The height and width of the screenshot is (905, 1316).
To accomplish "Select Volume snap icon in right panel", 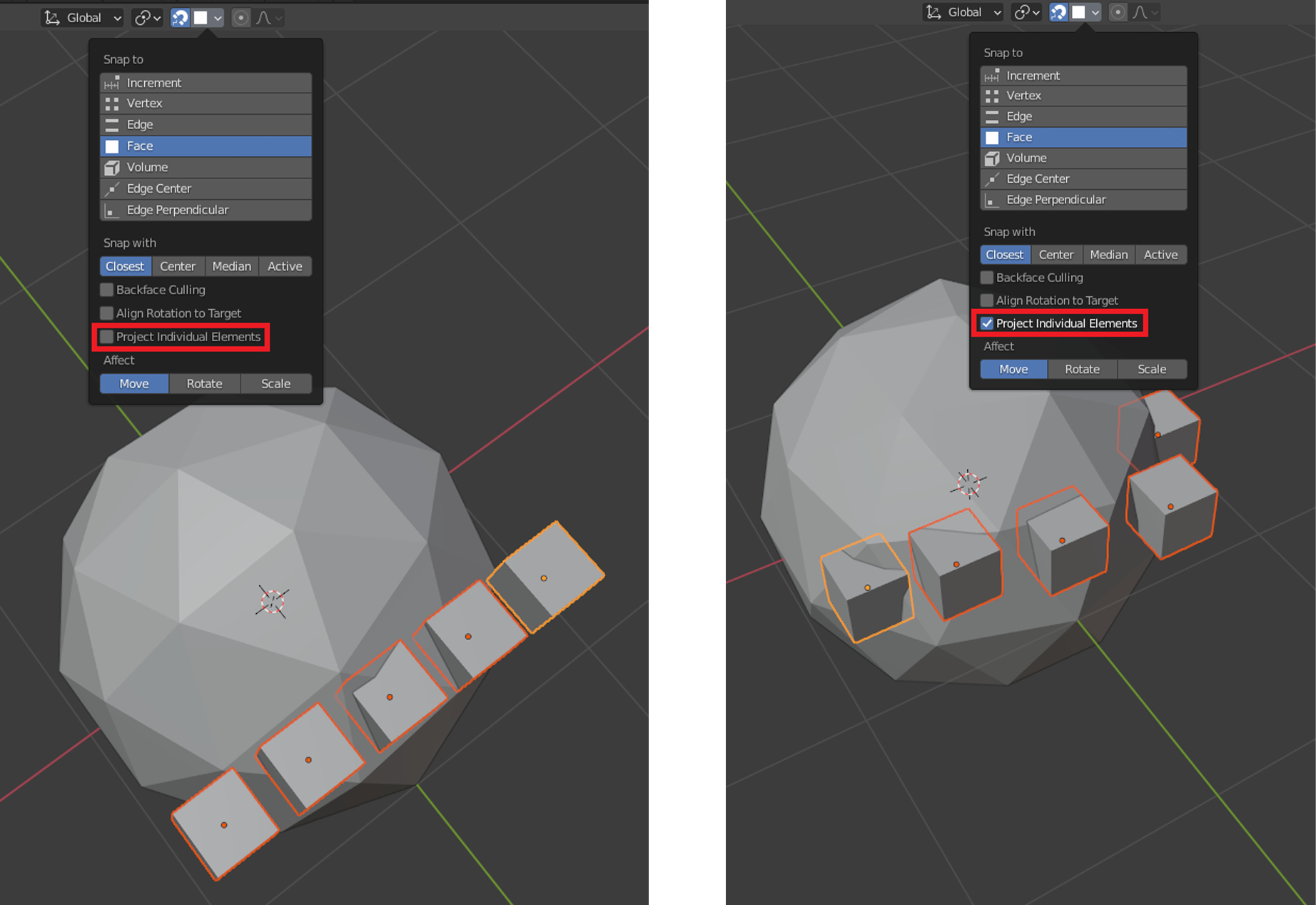I will pyautogui.click(x=992, y=158).
